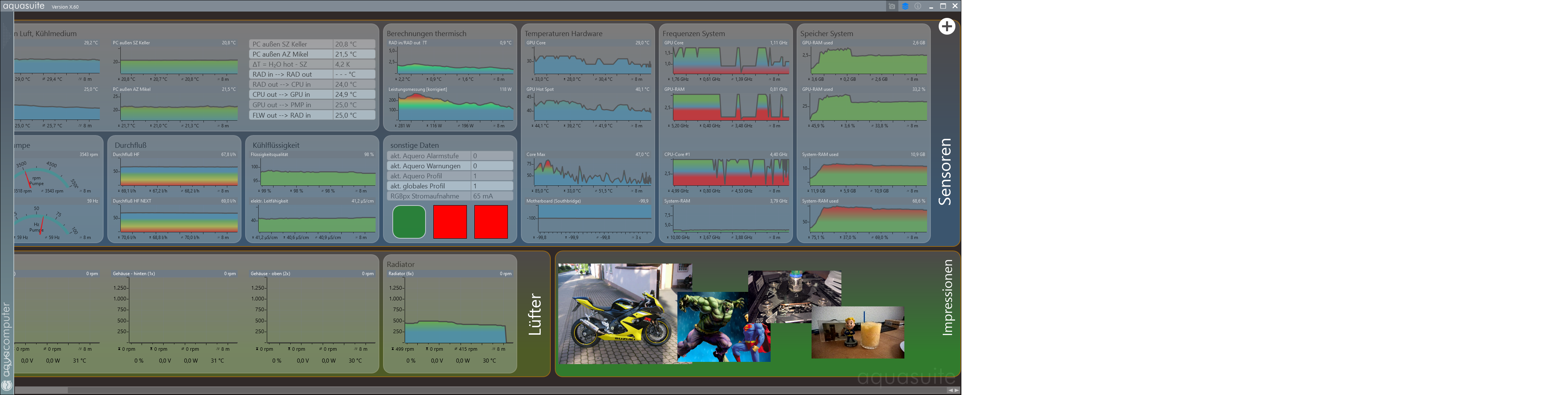Click the scroll left arrow in bottom scrollbar
Image resolution: width=1568 pixels, height=395 pixels.
[x=950, y=390]
